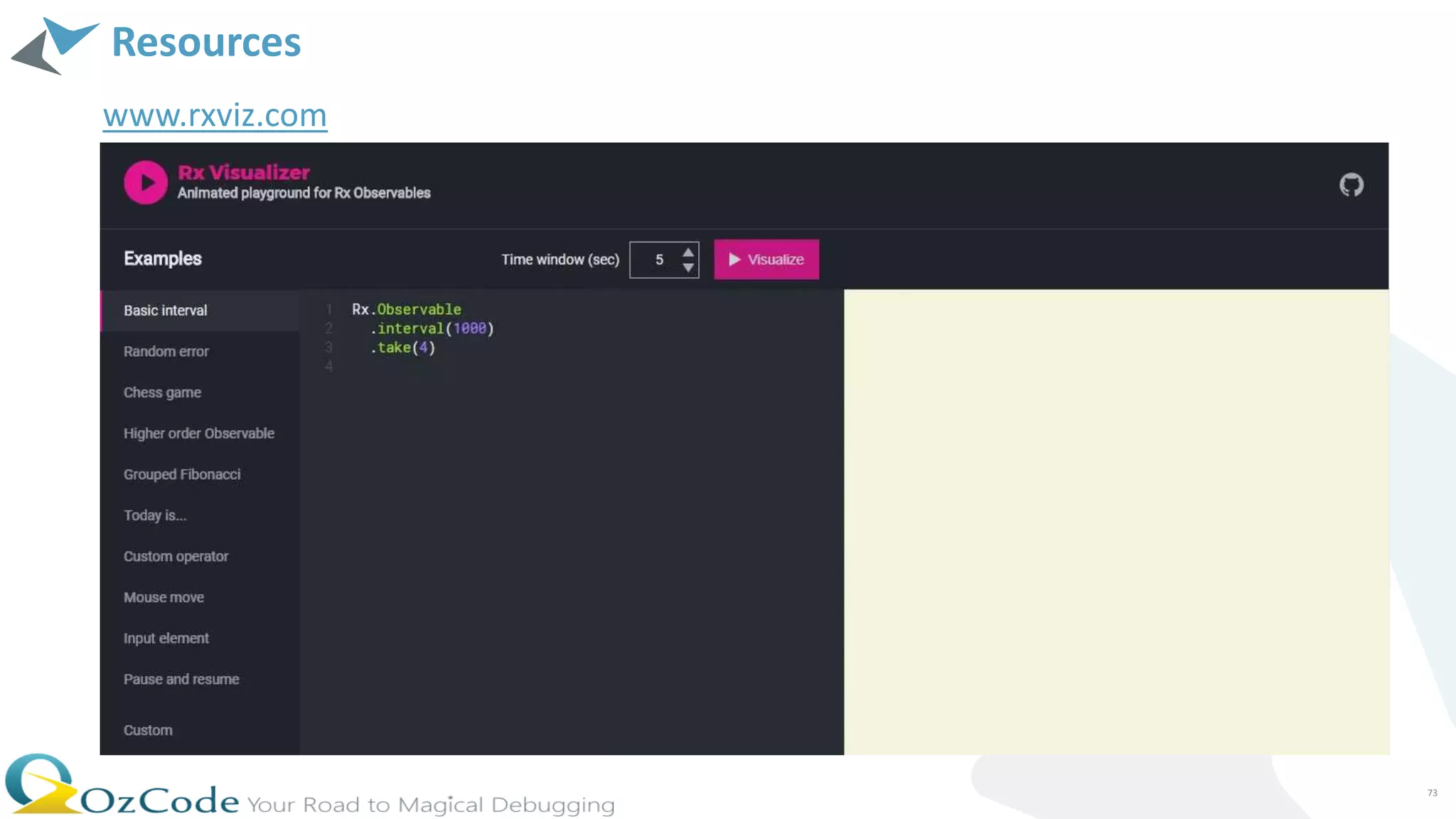Select the Pause and resume example

[181, 679]
